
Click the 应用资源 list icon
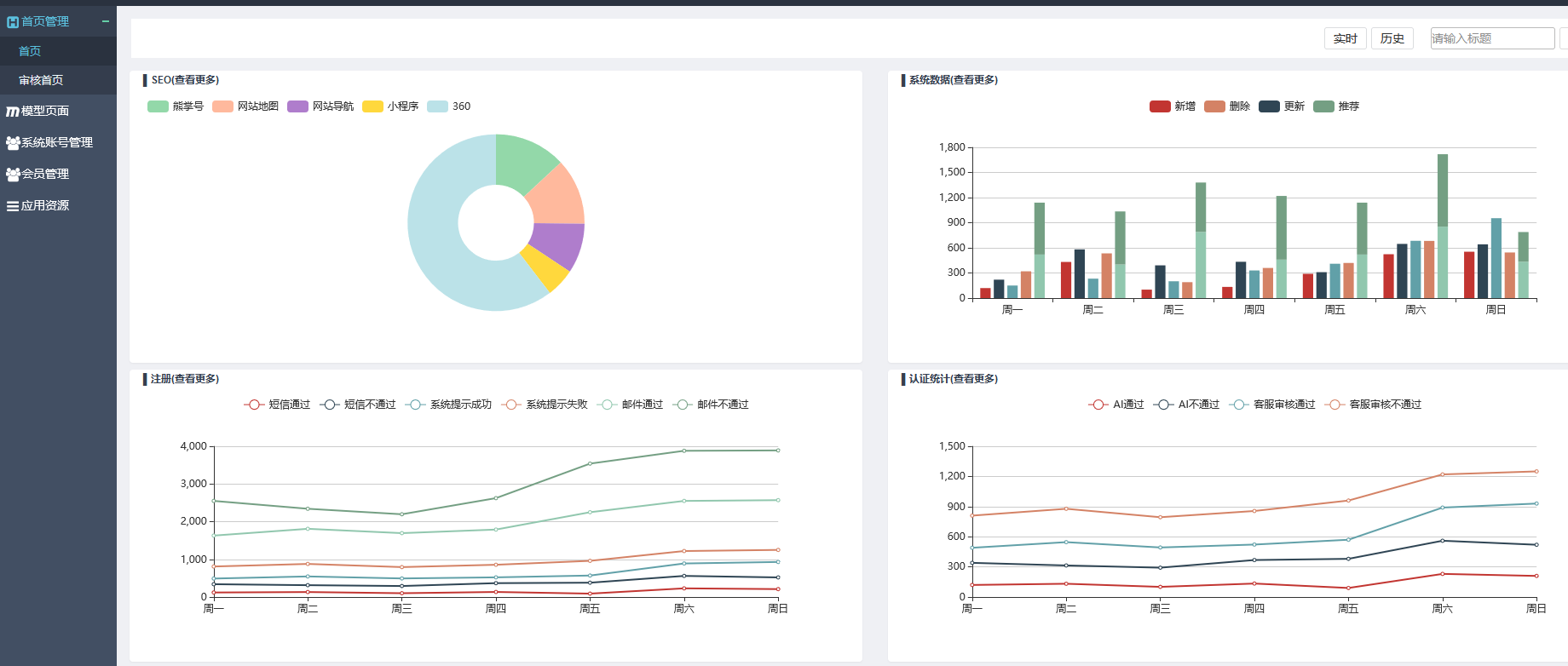[x=13, y=206]
